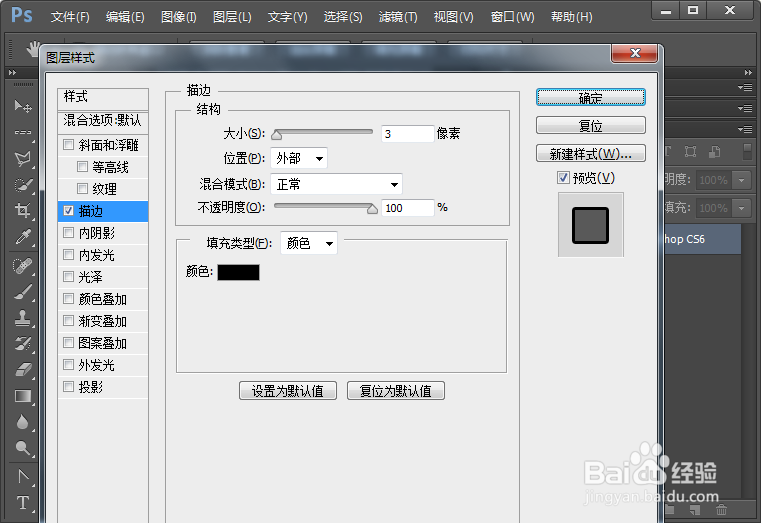
Task: Select Blending Options (混合选项:默认) row
Action: click(102, 120)
